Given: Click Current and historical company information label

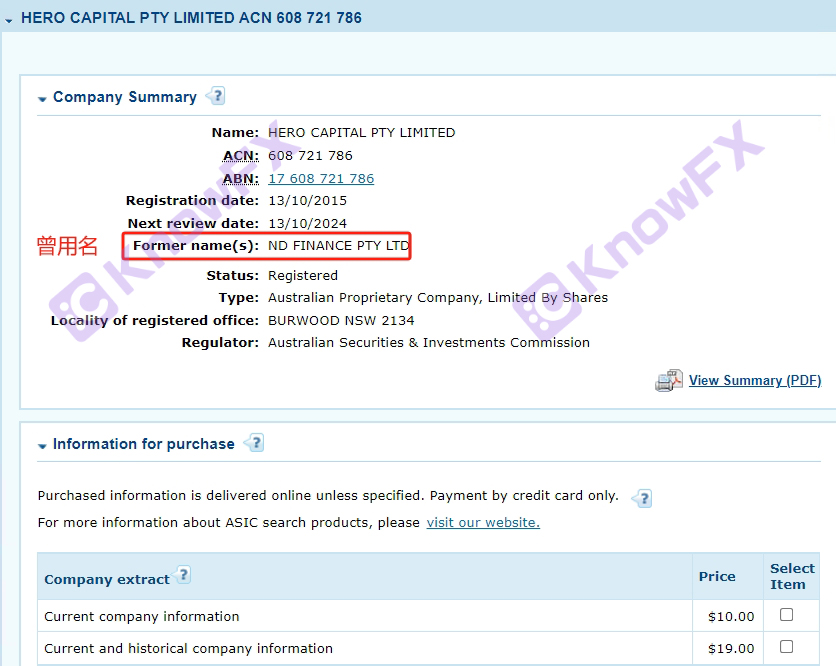Looking at the screenshot, I should pos(188,648).
